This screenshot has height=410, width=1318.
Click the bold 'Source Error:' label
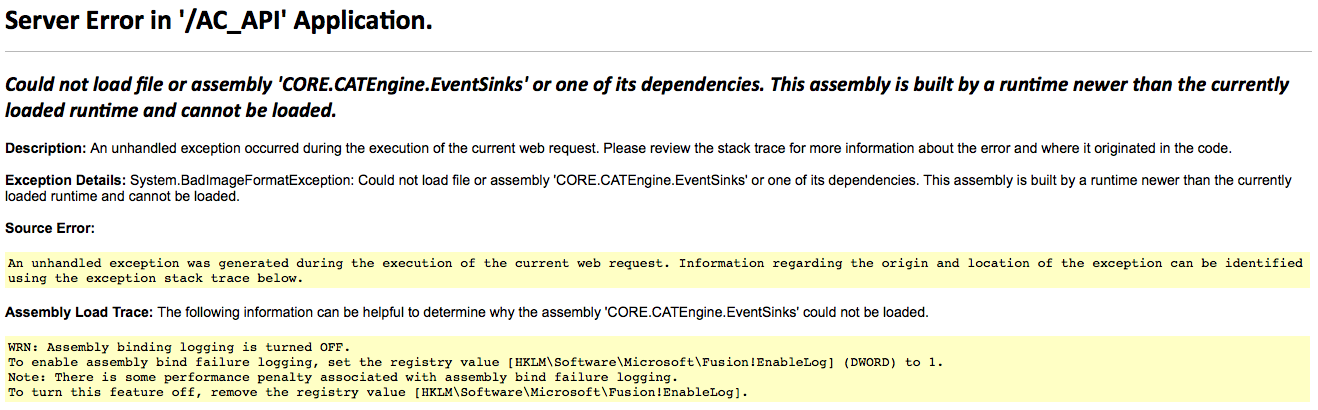click(50, 229)
